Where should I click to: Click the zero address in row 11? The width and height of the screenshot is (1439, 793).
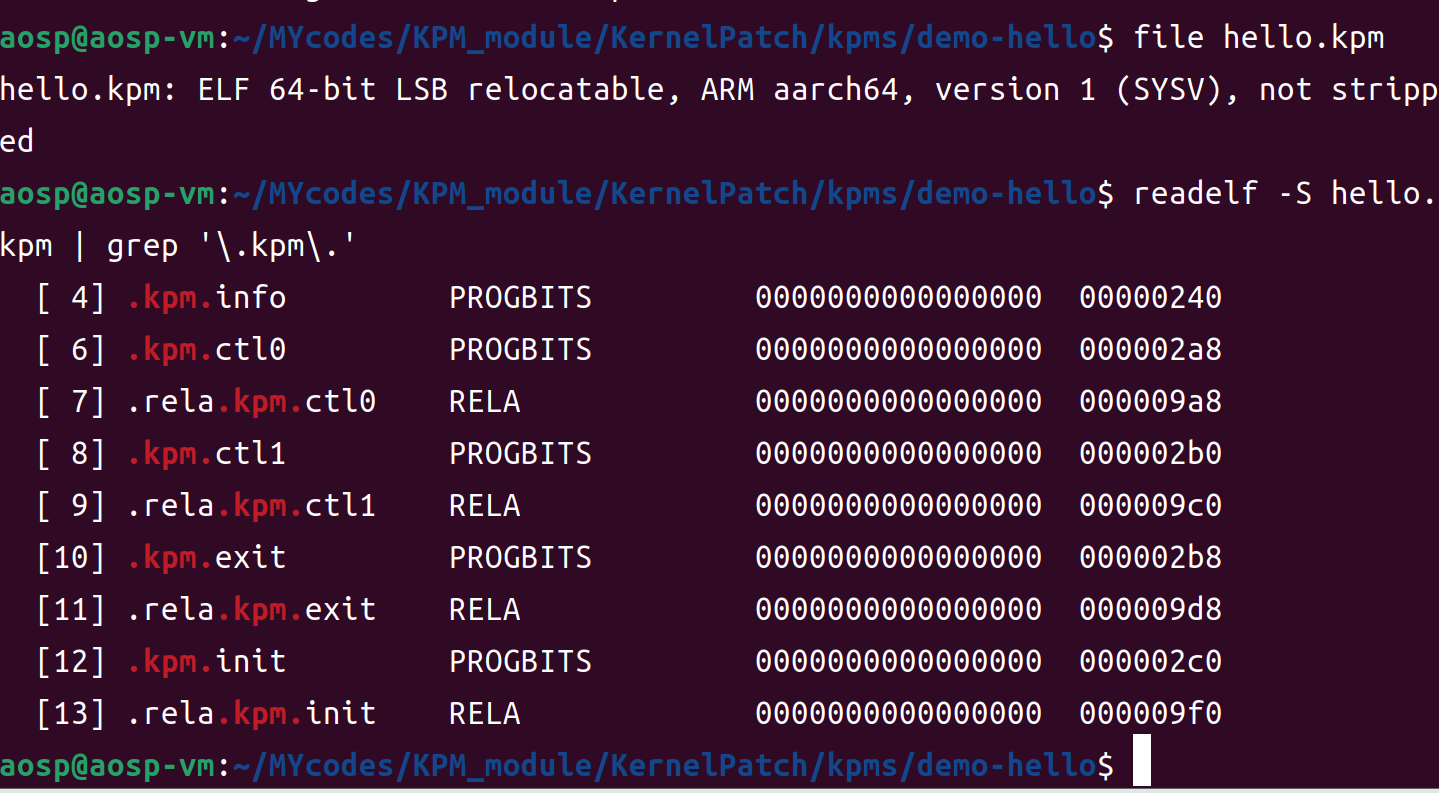coord(899,609)
